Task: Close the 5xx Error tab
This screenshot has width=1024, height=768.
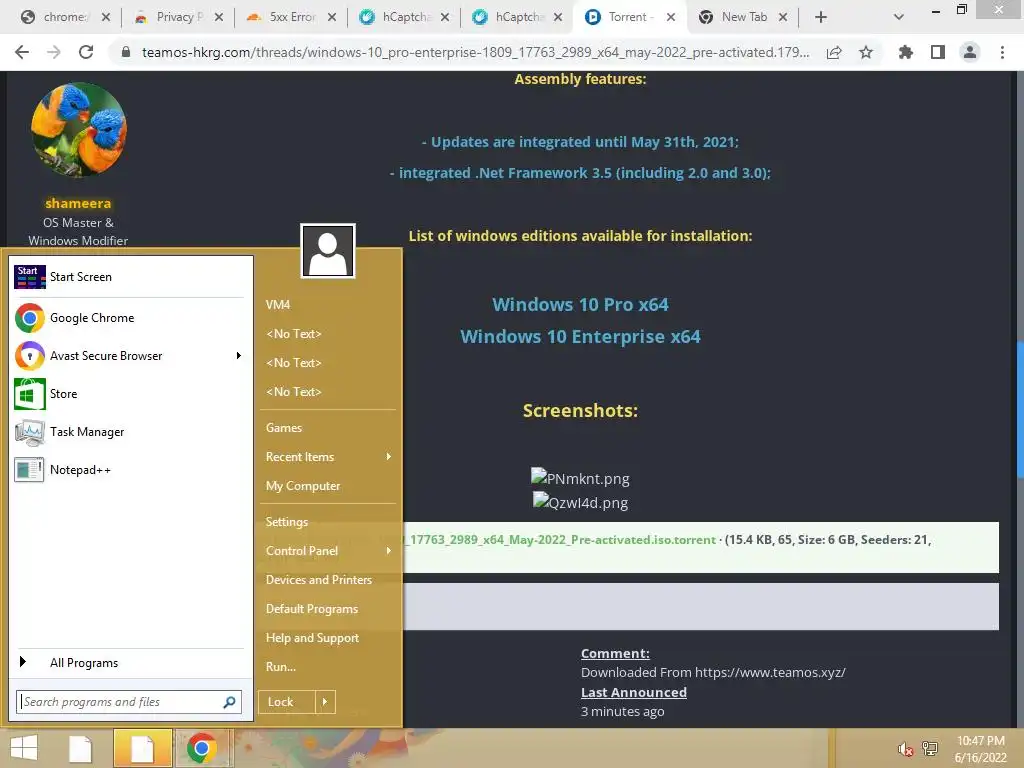Action: (332, 17)
